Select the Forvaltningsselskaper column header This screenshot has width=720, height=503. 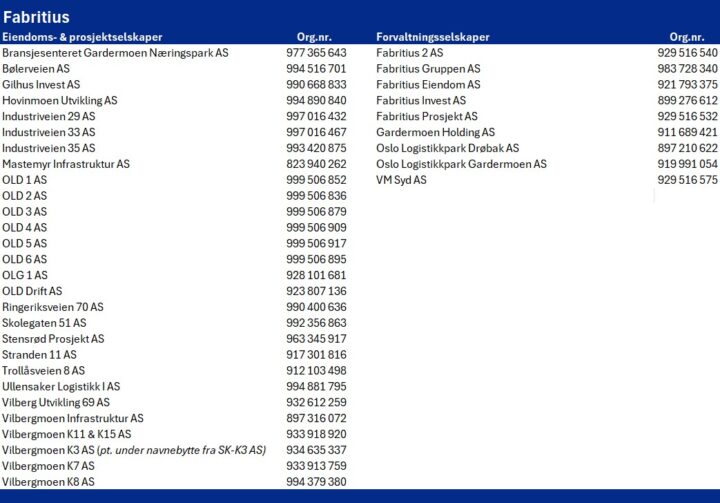point(433,37)
